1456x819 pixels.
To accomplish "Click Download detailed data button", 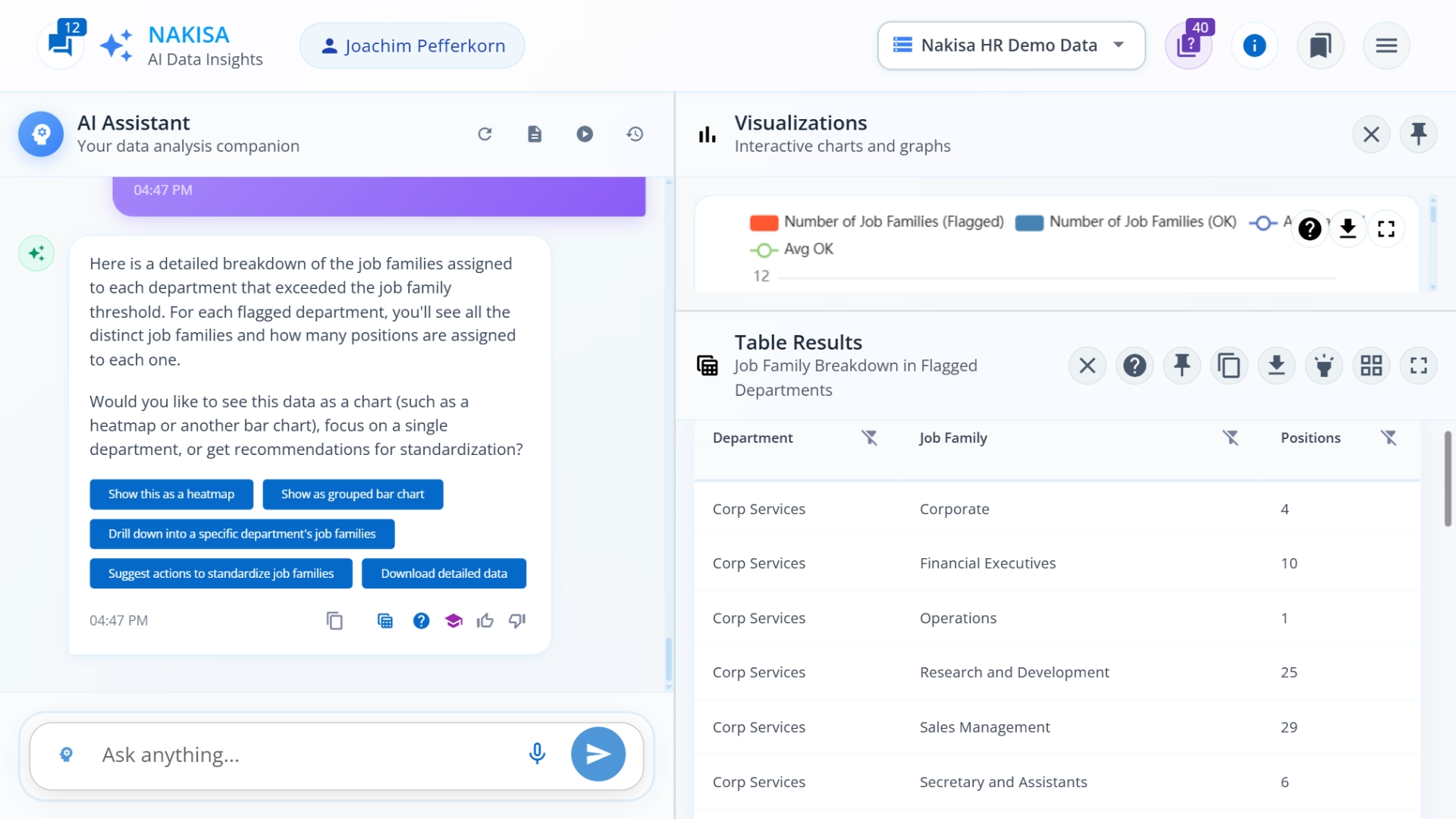I will (x=444, y=574).
